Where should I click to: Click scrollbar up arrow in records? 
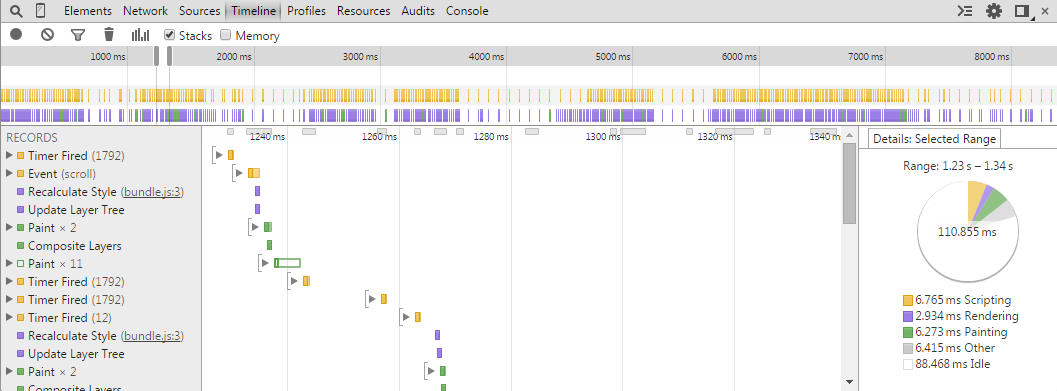tap(849, 135)
